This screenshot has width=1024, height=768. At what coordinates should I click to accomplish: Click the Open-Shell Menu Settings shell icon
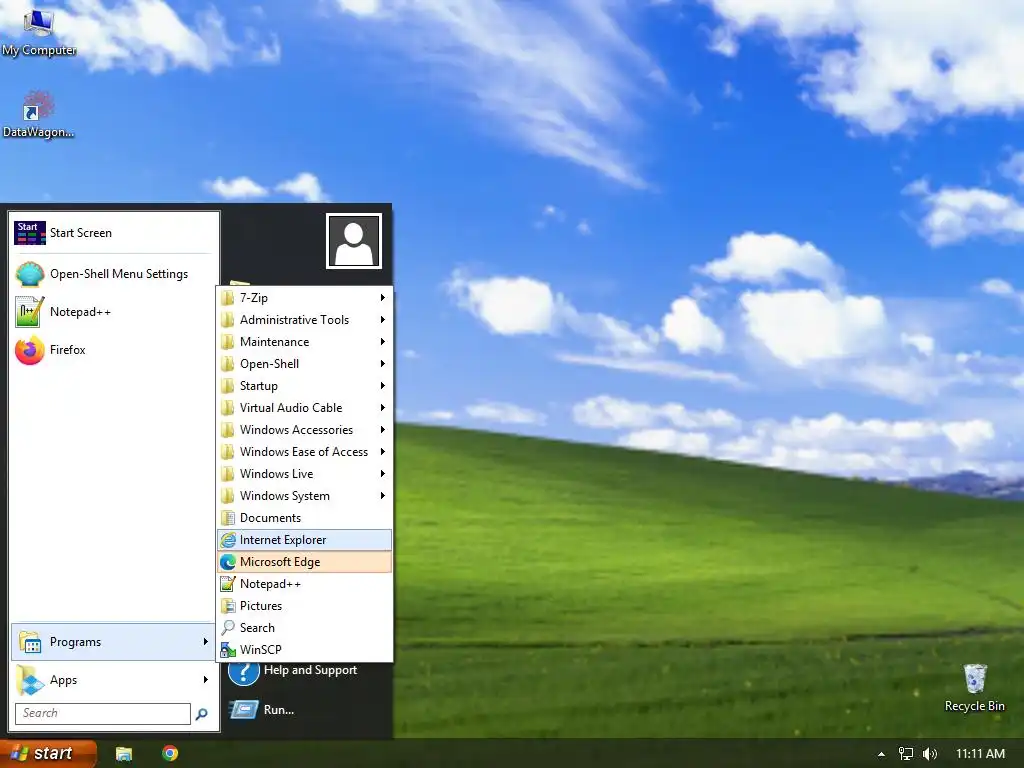click(29, 274)
